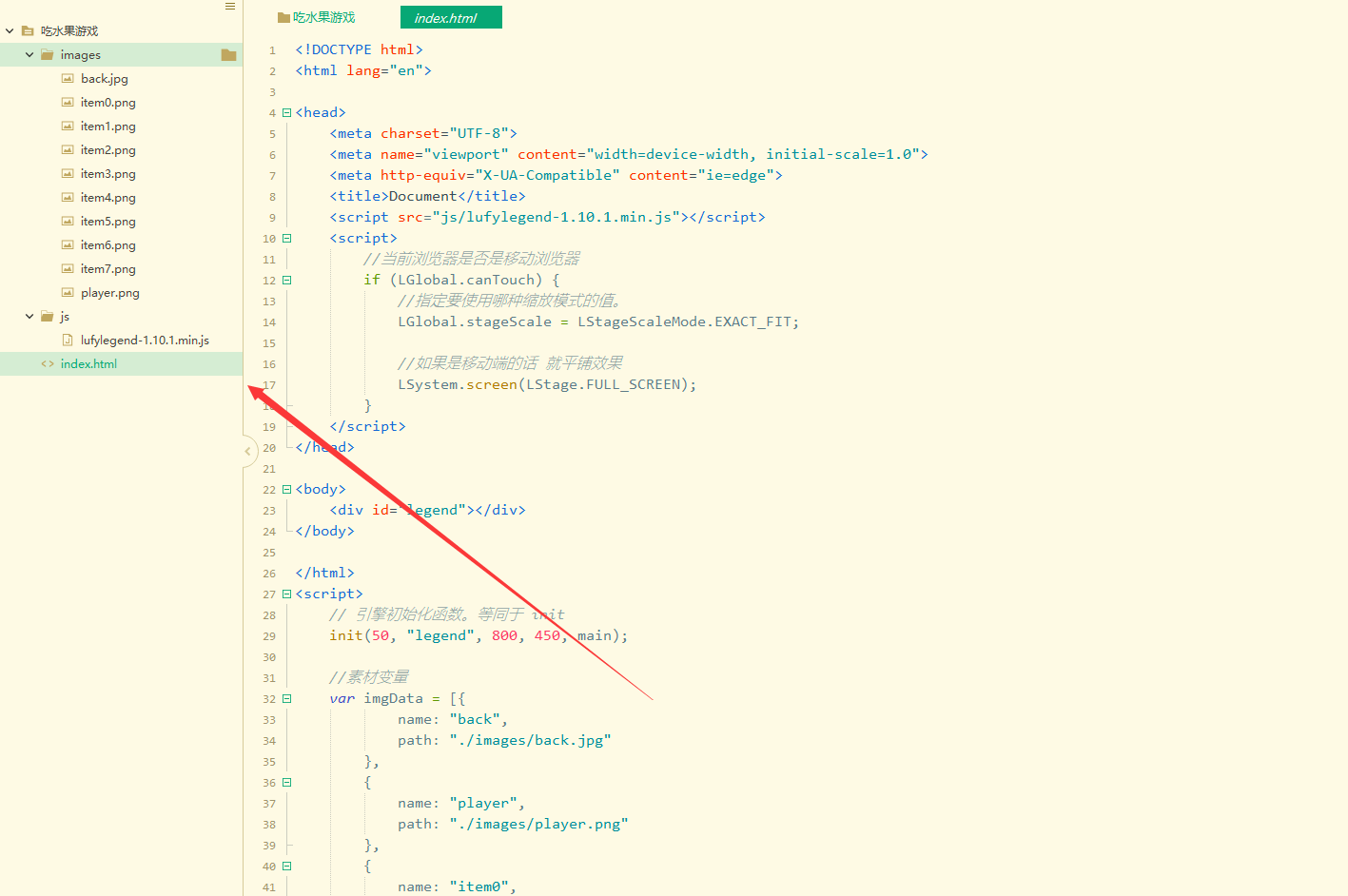Click the meta charset UTF-8 line
Image resolution: width=1348 pixels, height=896 pixels.
[x=423, y=133]
